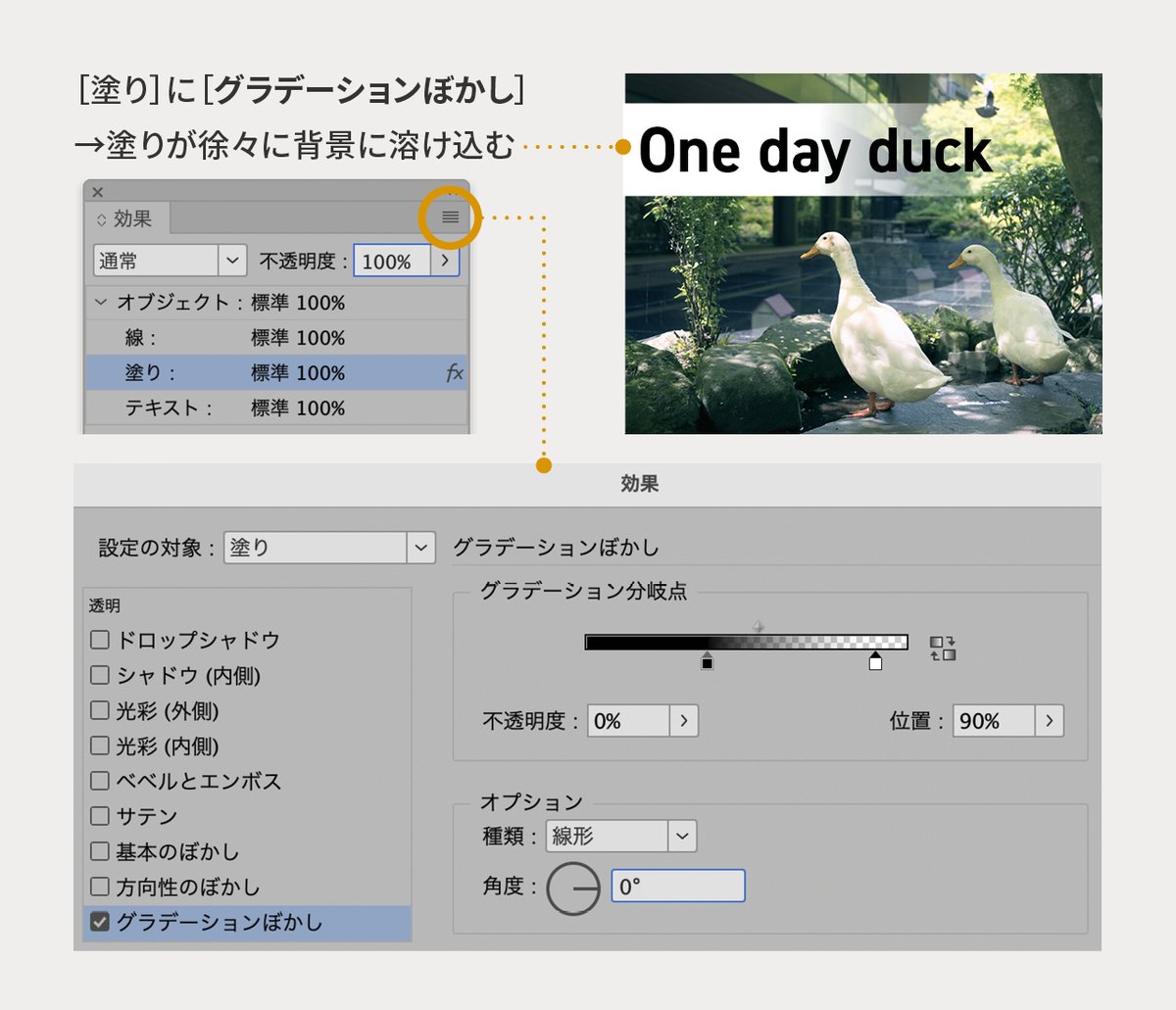This screenshot has width=1176, height=1010.
Task: Select ドロップシャドウ list label
Action: [199, 640]
